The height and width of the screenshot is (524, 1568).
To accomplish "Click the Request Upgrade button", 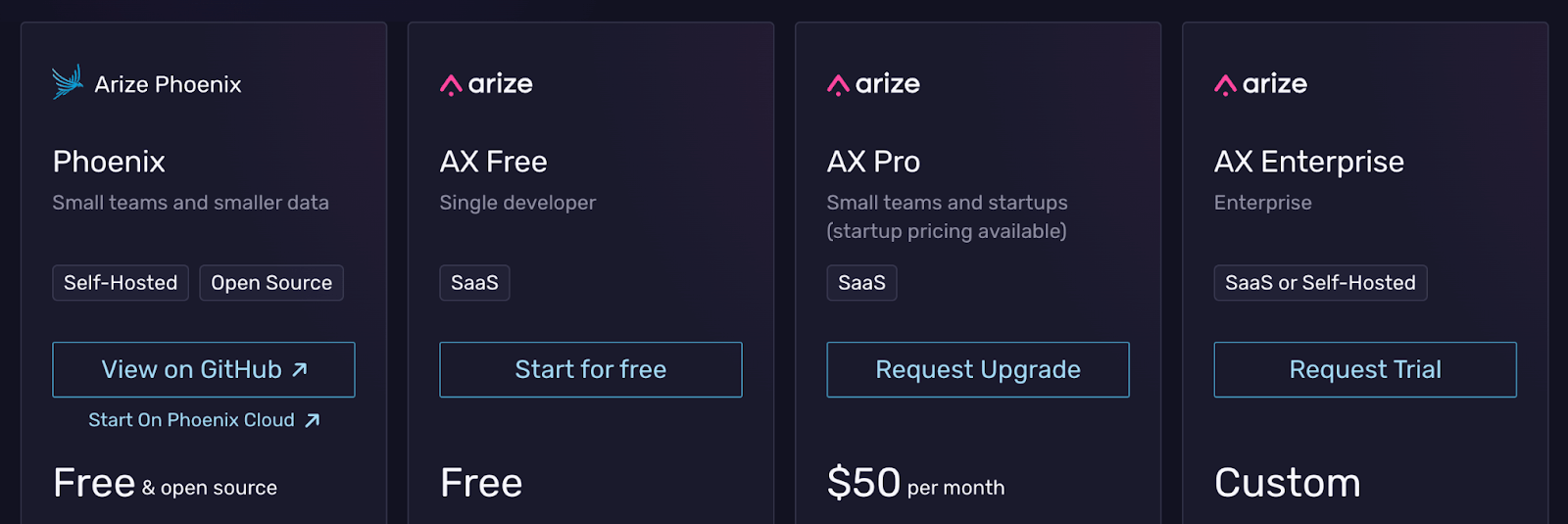I will point(977,369).
